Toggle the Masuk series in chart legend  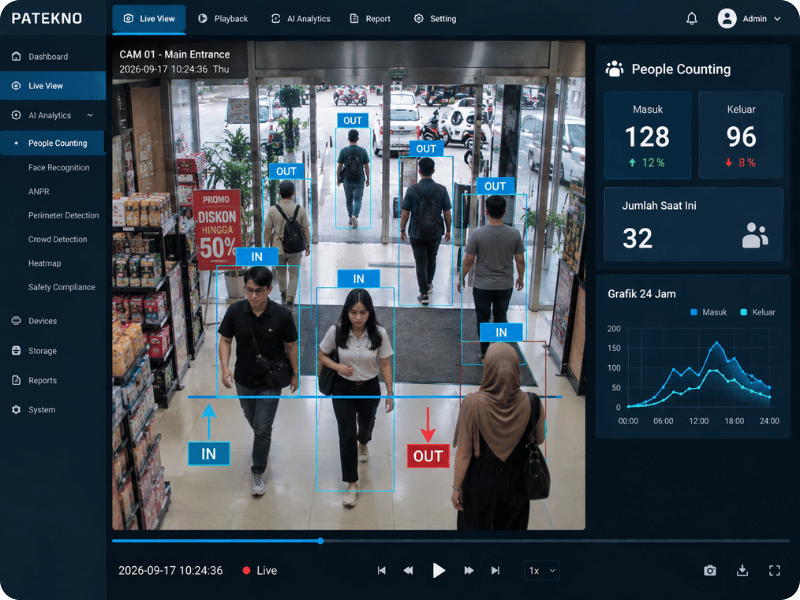(708, 312)
